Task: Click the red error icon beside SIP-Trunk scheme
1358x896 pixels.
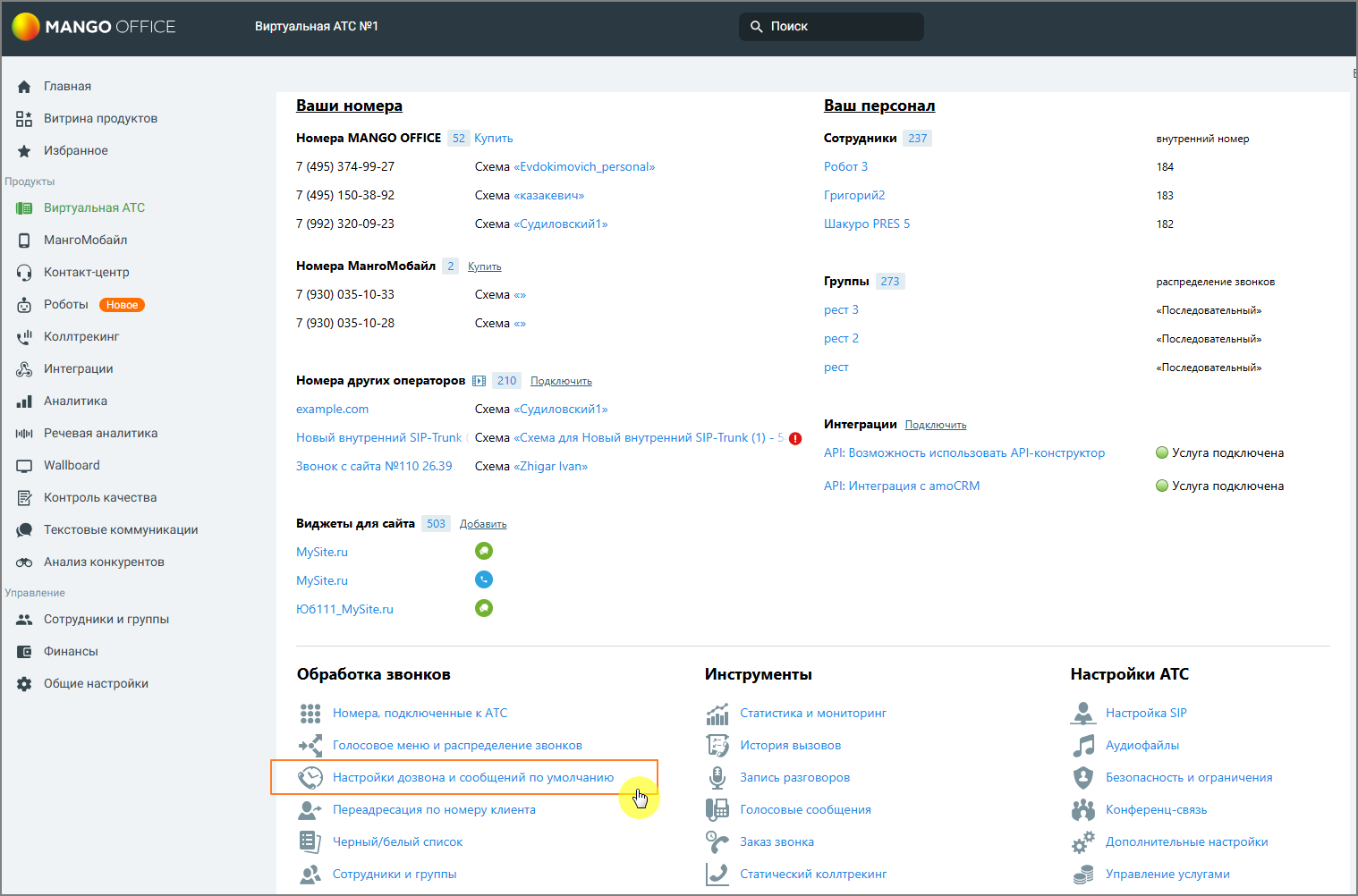Action: [795, 438]
